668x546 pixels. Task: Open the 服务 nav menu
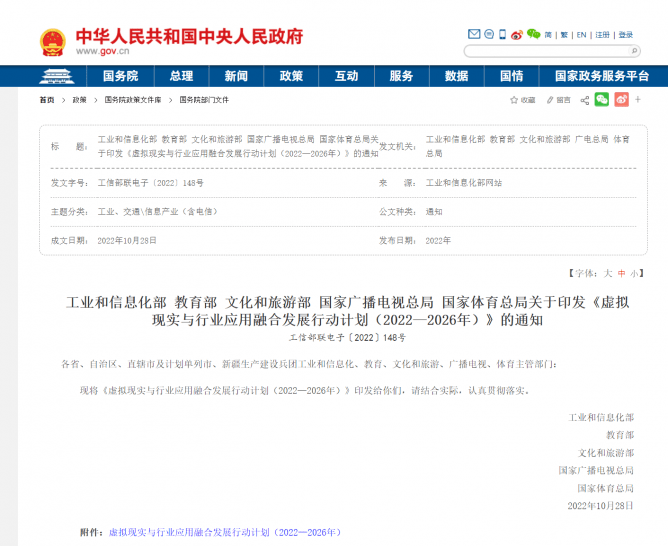point(401,76)
